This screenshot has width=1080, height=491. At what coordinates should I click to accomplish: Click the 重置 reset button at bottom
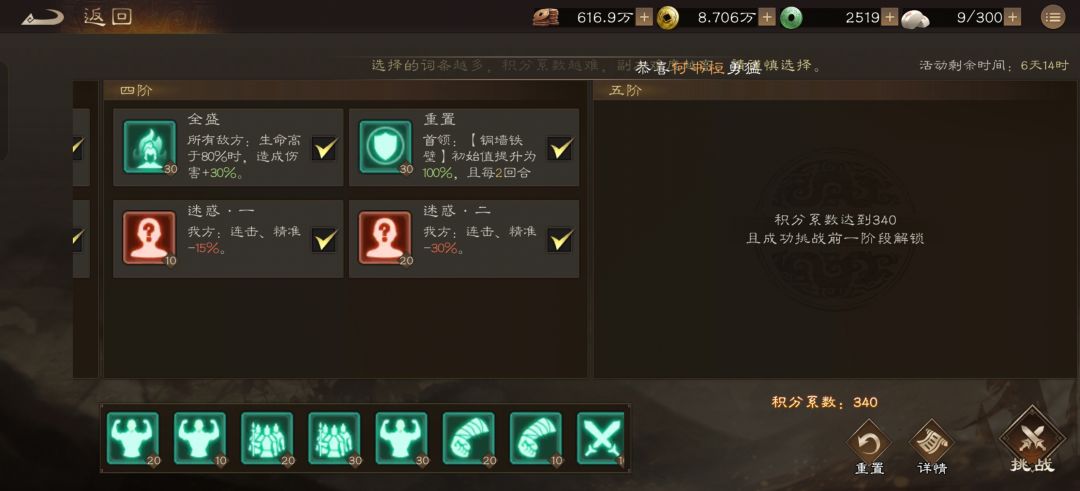click(869, 448)
